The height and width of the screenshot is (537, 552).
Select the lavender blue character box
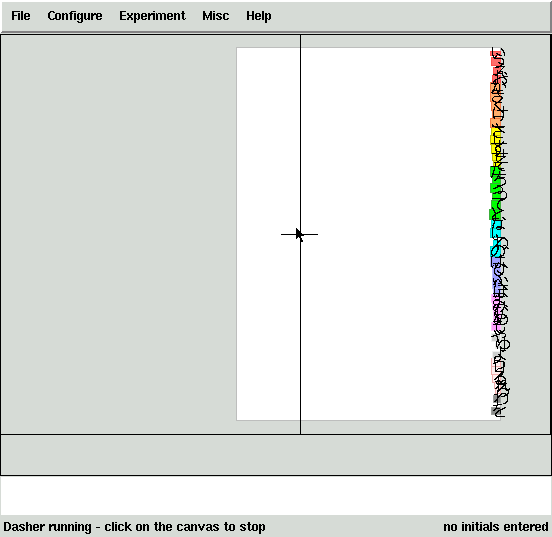click(496, 275)
